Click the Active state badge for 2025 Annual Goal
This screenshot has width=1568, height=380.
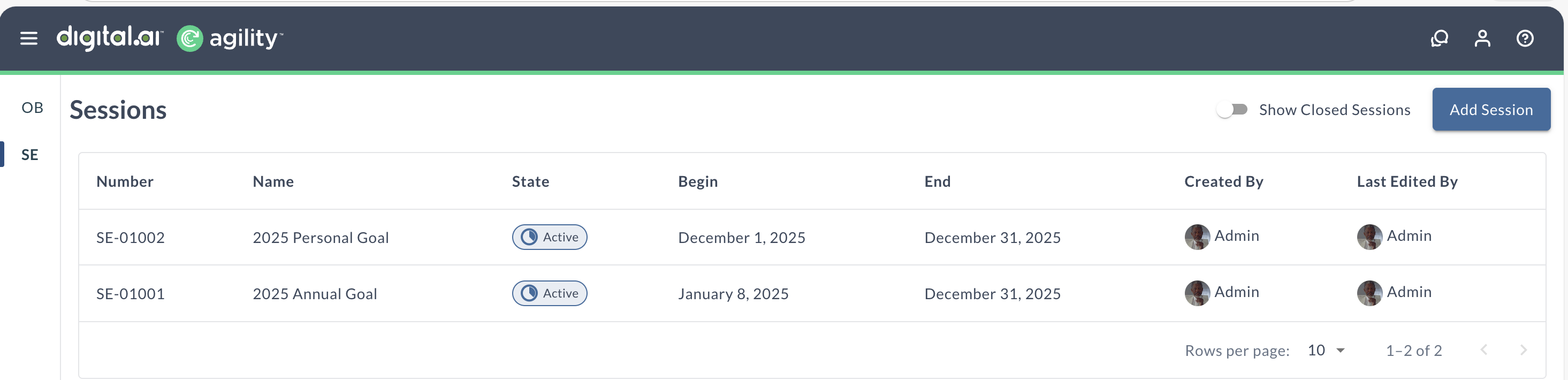(549, 293)
